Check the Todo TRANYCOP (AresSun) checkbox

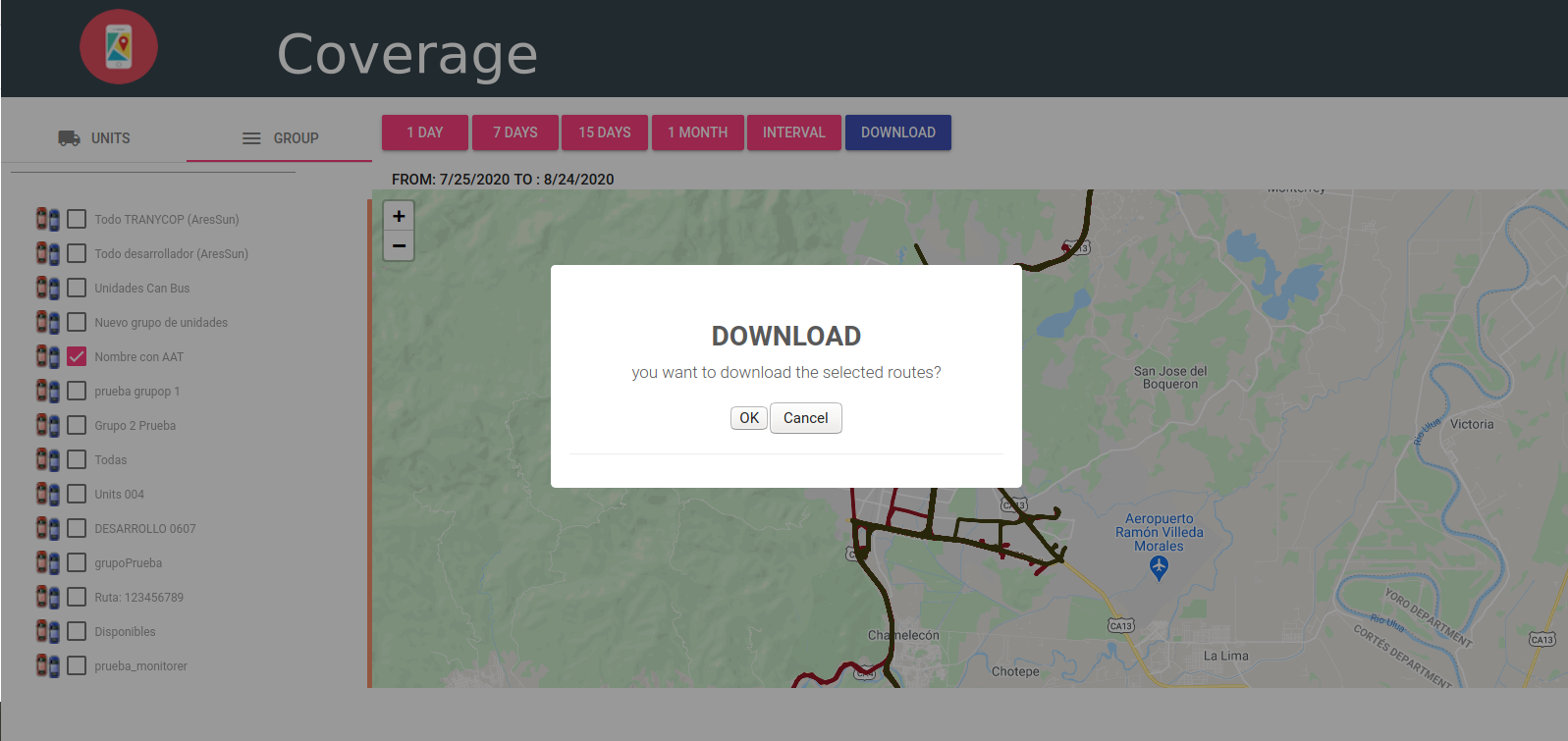pyautogui.click(x=77, y=219)
